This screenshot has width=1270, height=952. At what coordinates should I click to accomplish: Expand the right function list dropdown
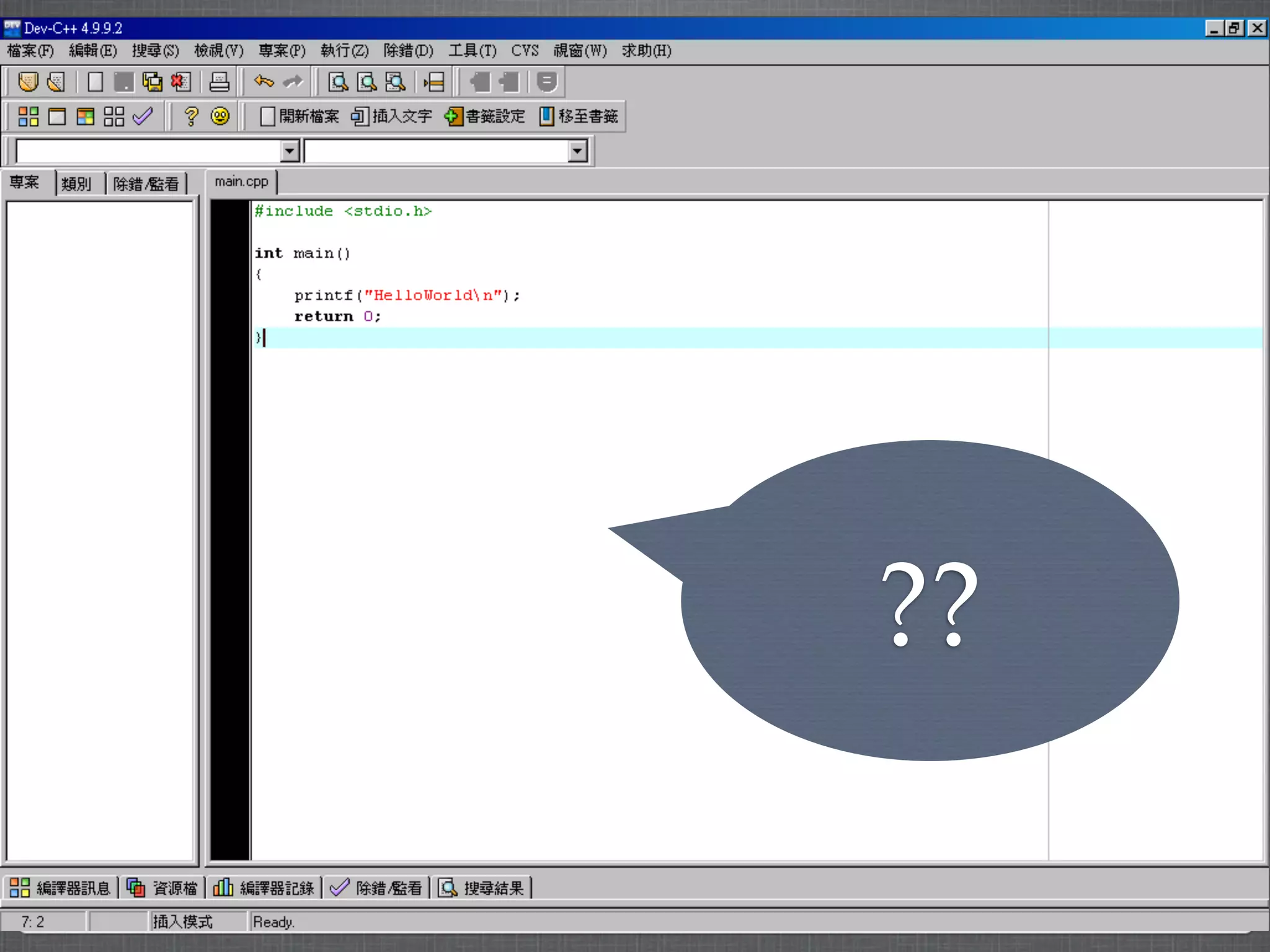[577, 151]
